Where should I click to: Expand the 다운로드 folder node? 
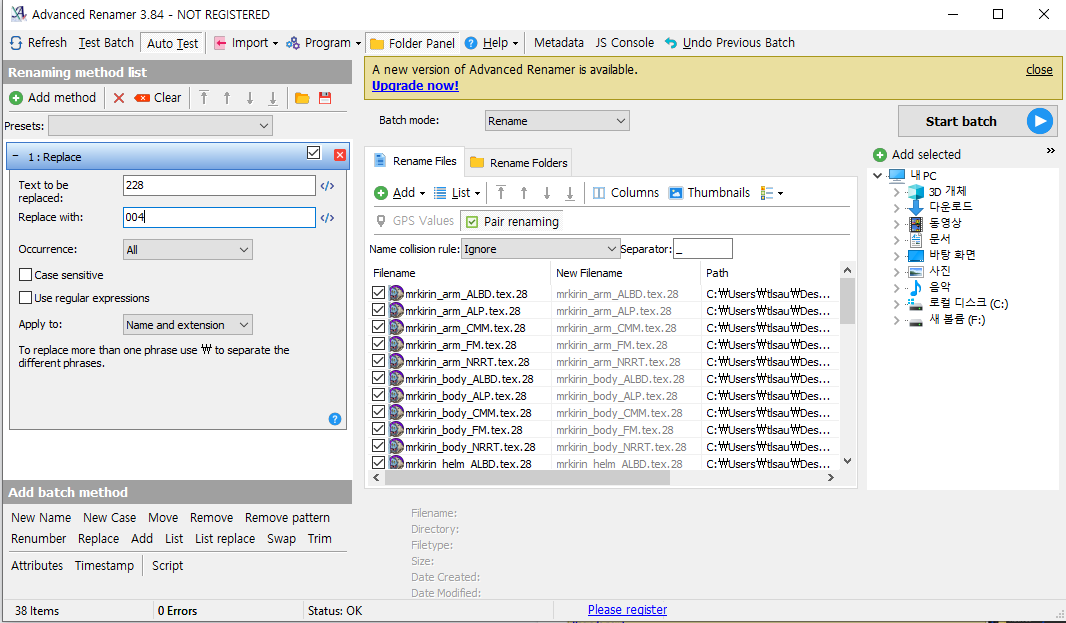pos(896,208)
